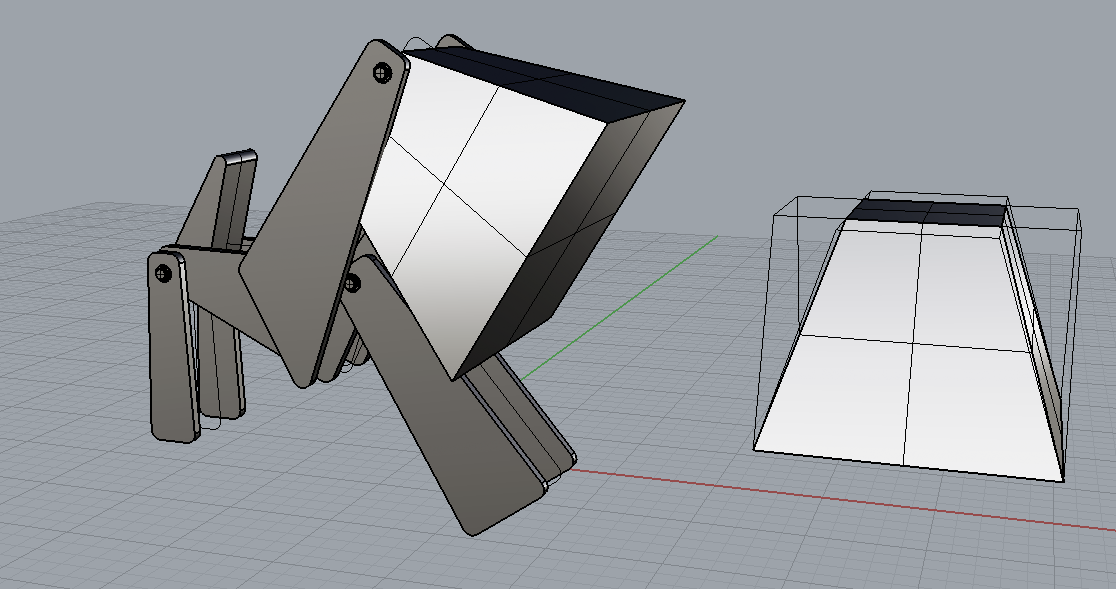Screen dimensions: 1116x589
Task: Click the bolt hole atop the large arm
Action: [x=381, y=72]
